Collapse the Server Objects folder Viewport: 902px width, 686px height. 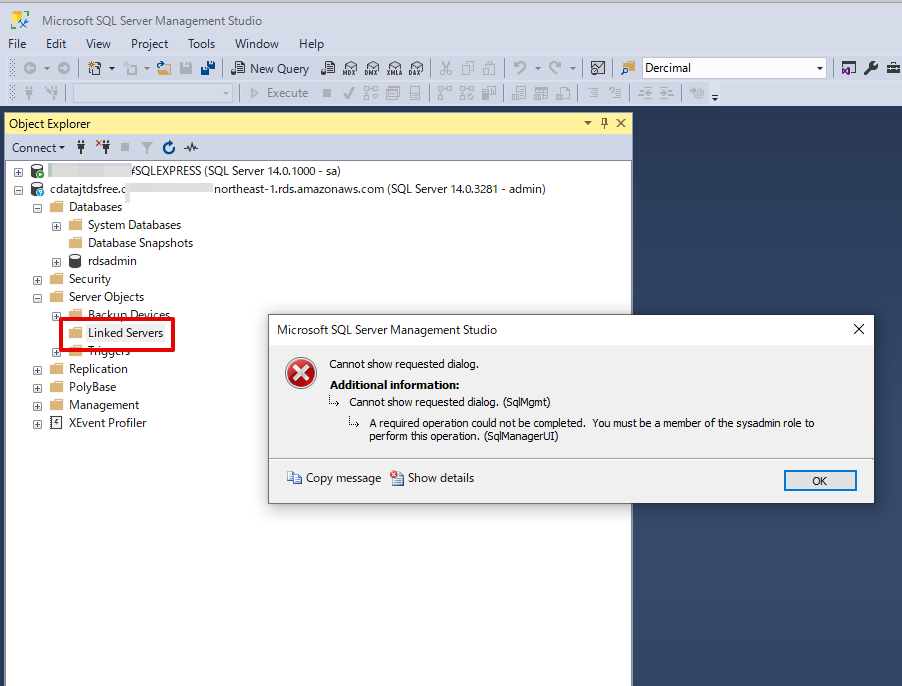[37, 298]
